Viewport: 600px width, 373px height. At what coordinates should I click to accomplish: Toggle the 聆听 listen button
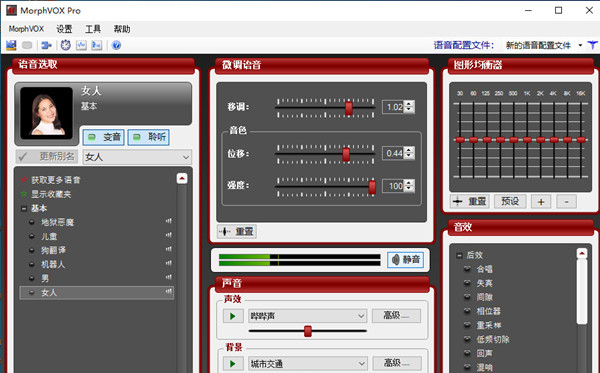[149, 137]
